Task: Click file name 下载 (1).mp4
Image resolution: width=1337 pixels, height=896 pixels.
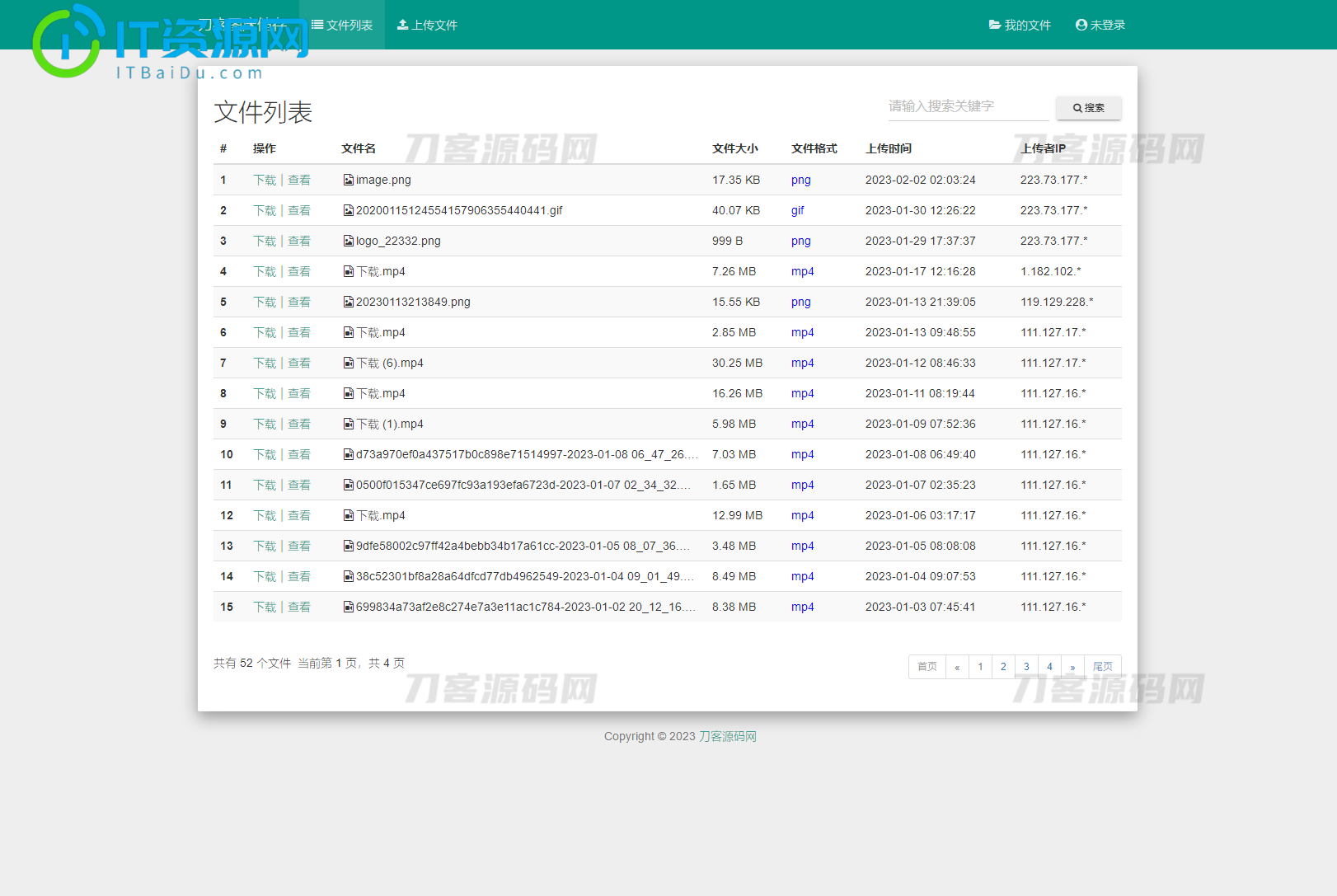Action: pyautogui.click(x=390, y=424)
